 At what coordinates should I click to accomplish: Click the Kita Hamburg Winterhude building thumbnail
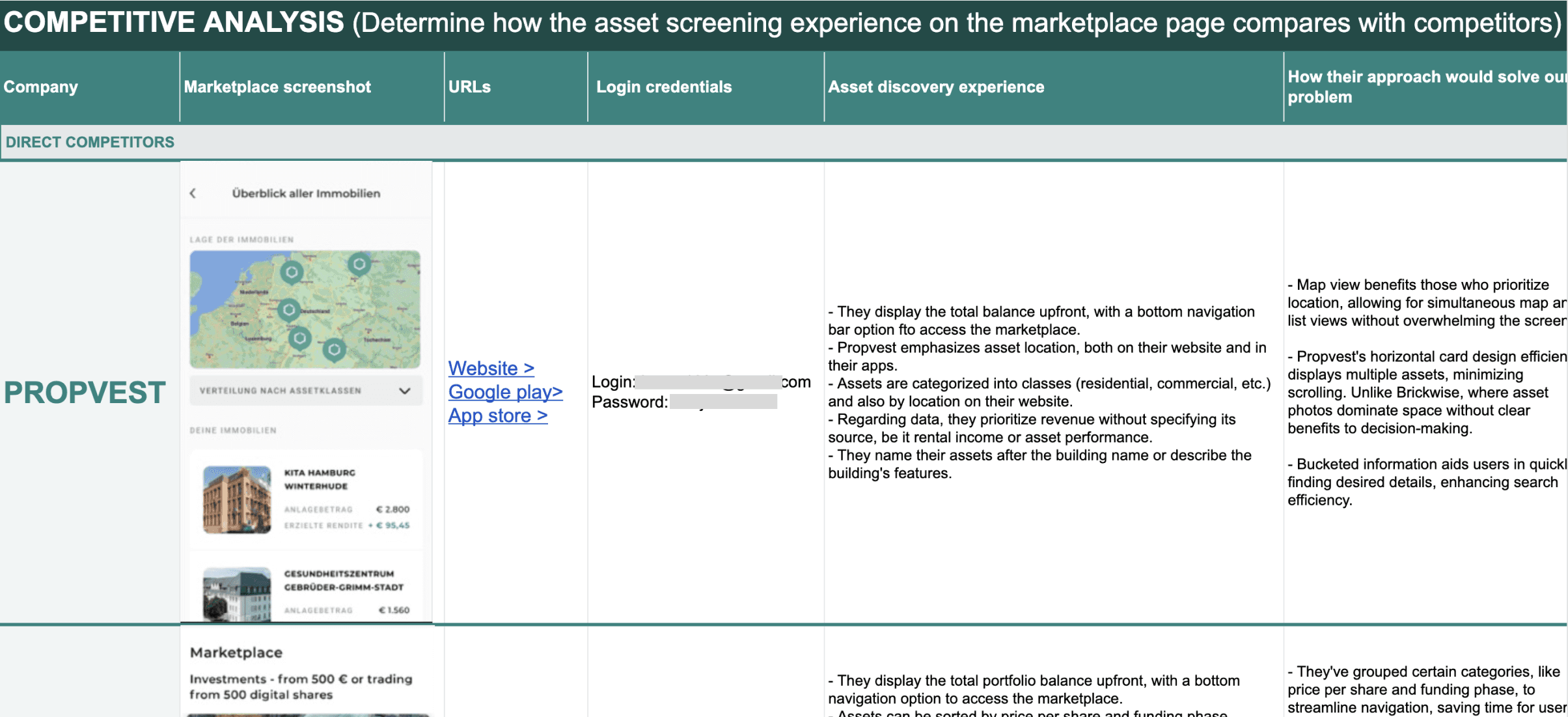coord(236,499)
